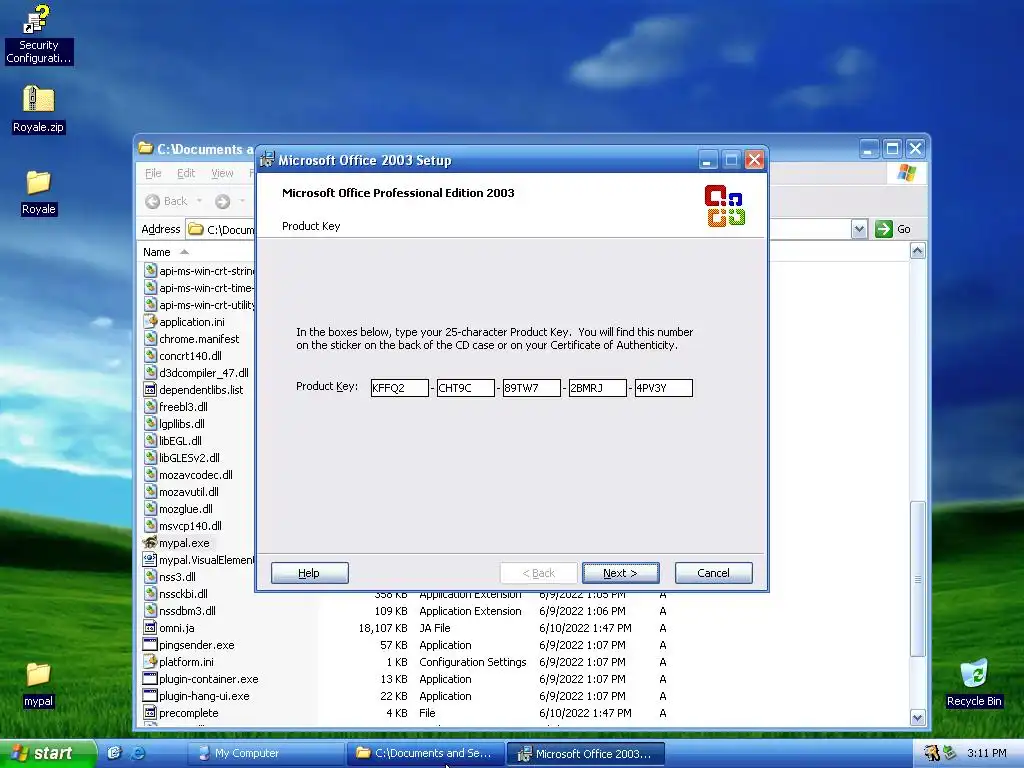Click the fourth product key box 2BMRJ
Screen dimensions: 1024x768
coord(598,388)
